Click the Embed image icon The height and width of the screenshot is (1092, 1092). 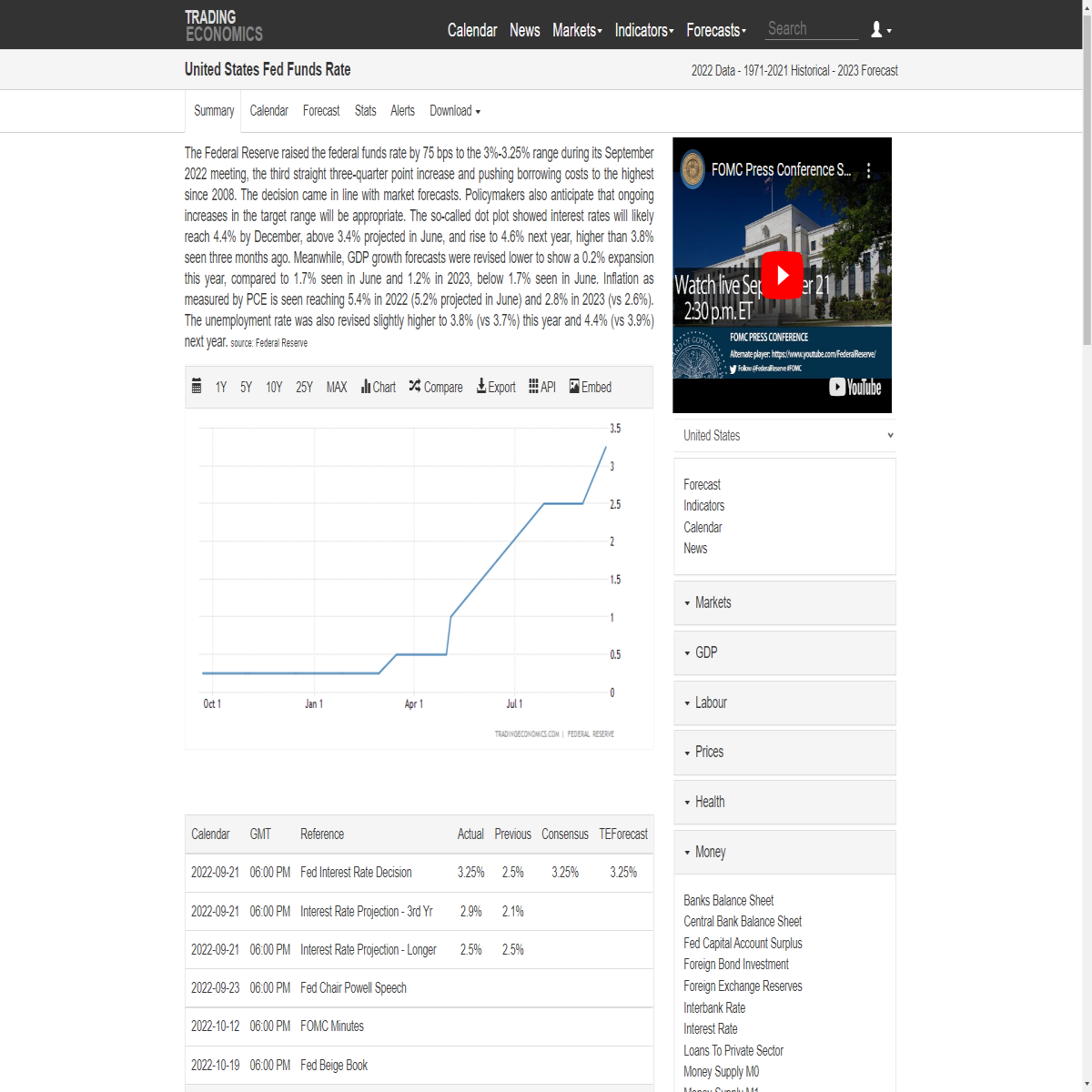pos(574,387)
